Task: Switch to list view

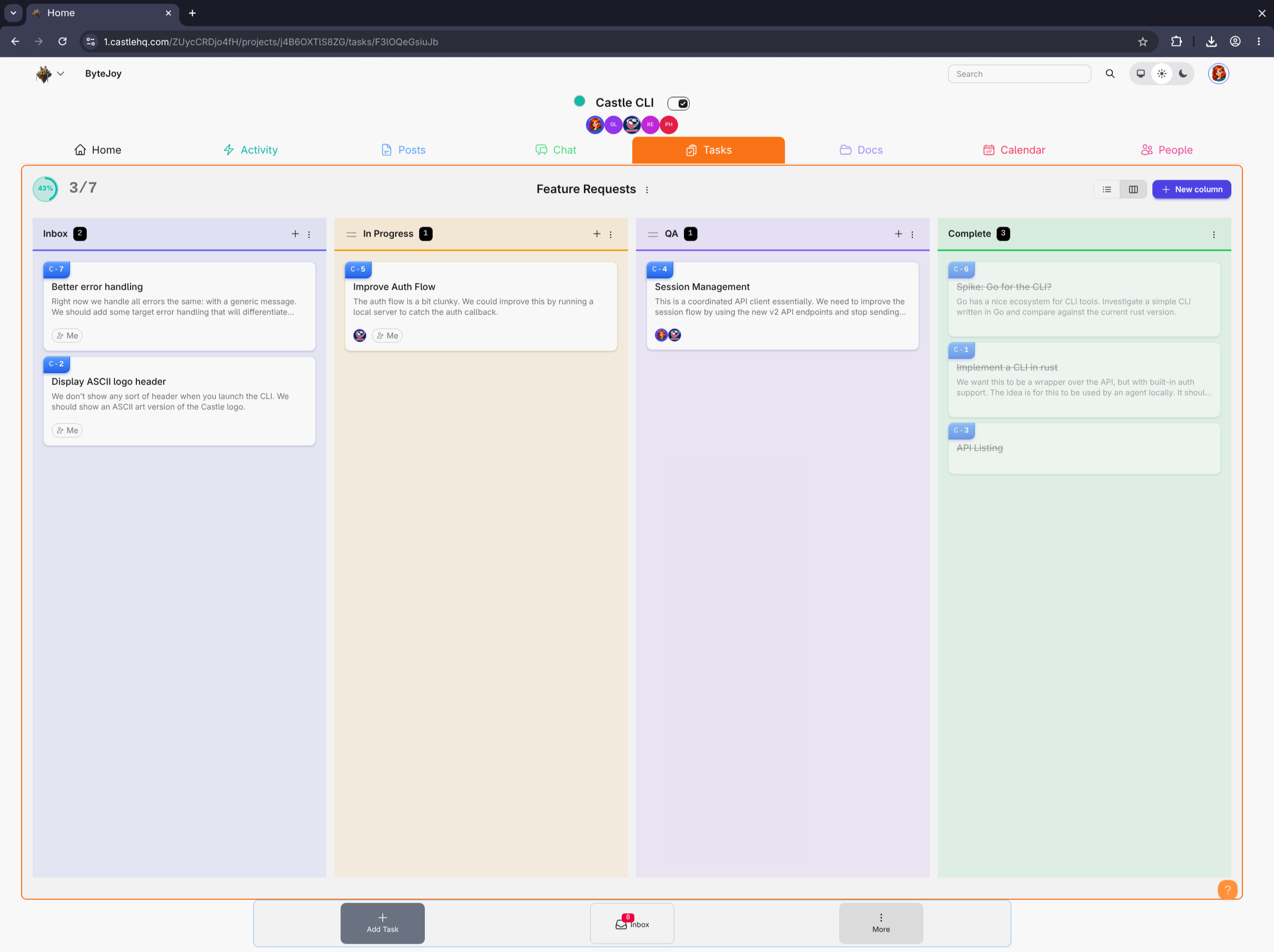Action: (1107, 190)
